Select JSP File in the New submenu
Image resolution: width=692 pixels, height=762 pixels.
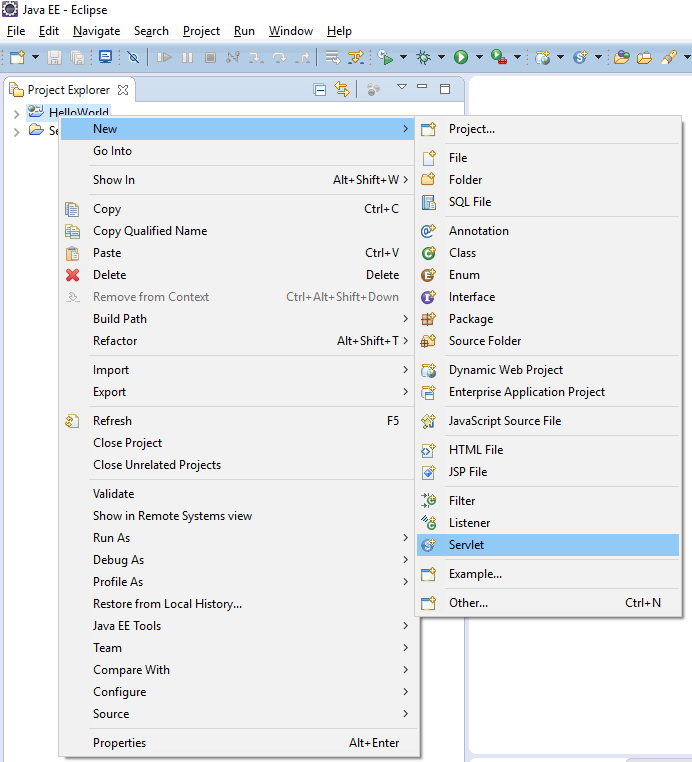[548, 472]
